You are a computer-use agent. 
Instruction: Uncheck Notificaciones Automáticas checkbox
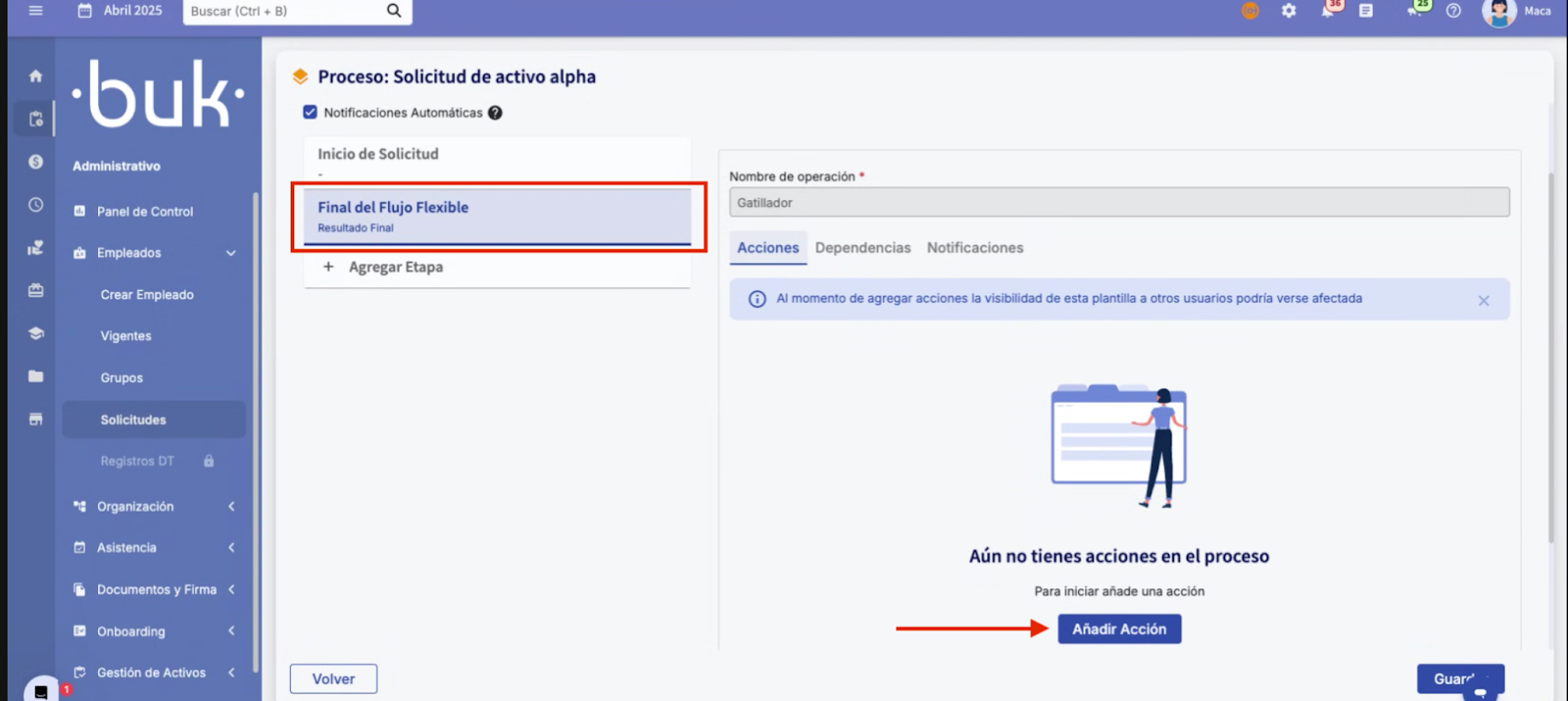(311, 113)
